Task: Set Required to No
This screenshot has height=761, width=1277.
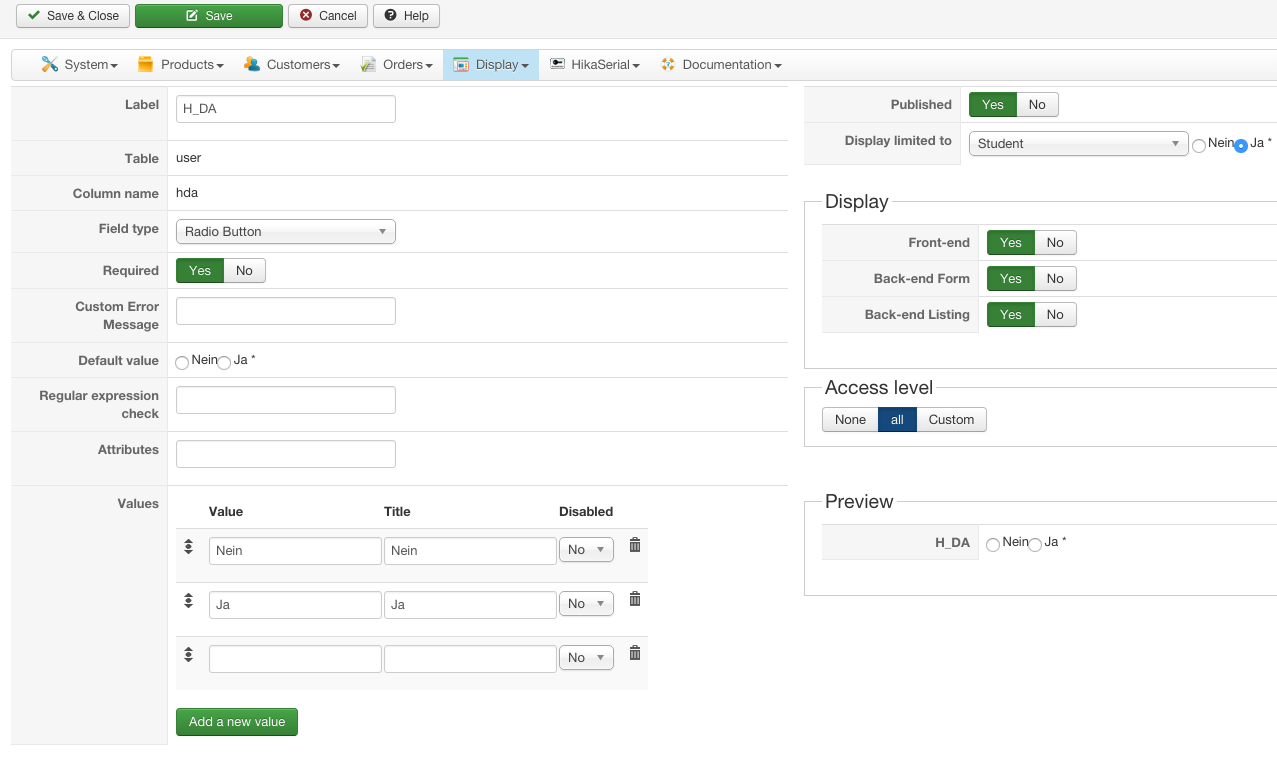Action: pos(244,271)
